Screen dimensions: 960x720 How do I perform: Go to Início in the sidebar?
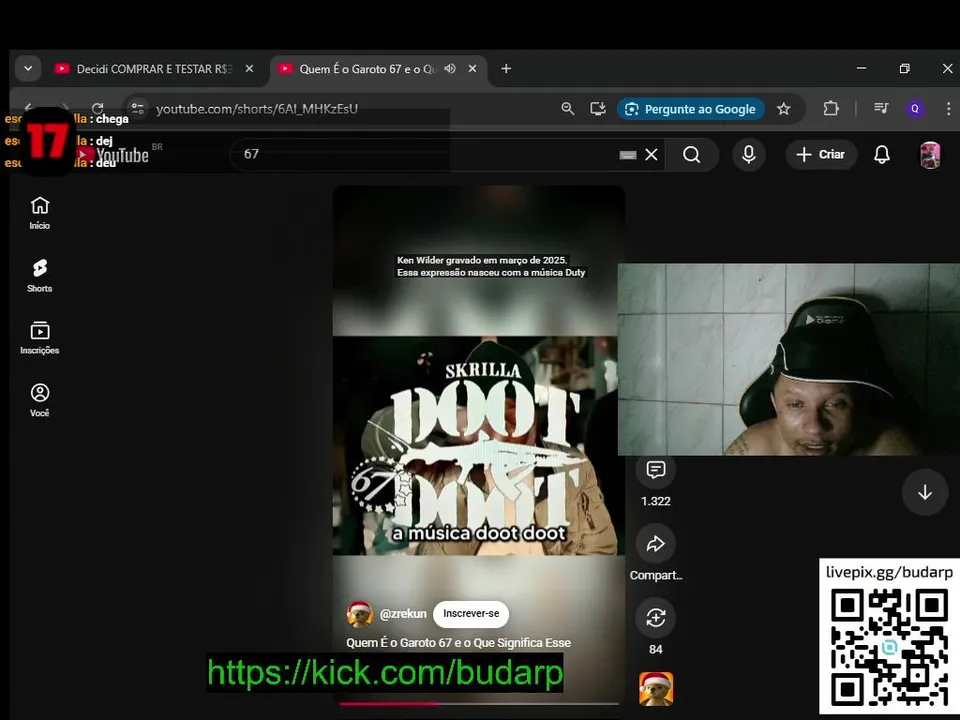click(40, 213)
